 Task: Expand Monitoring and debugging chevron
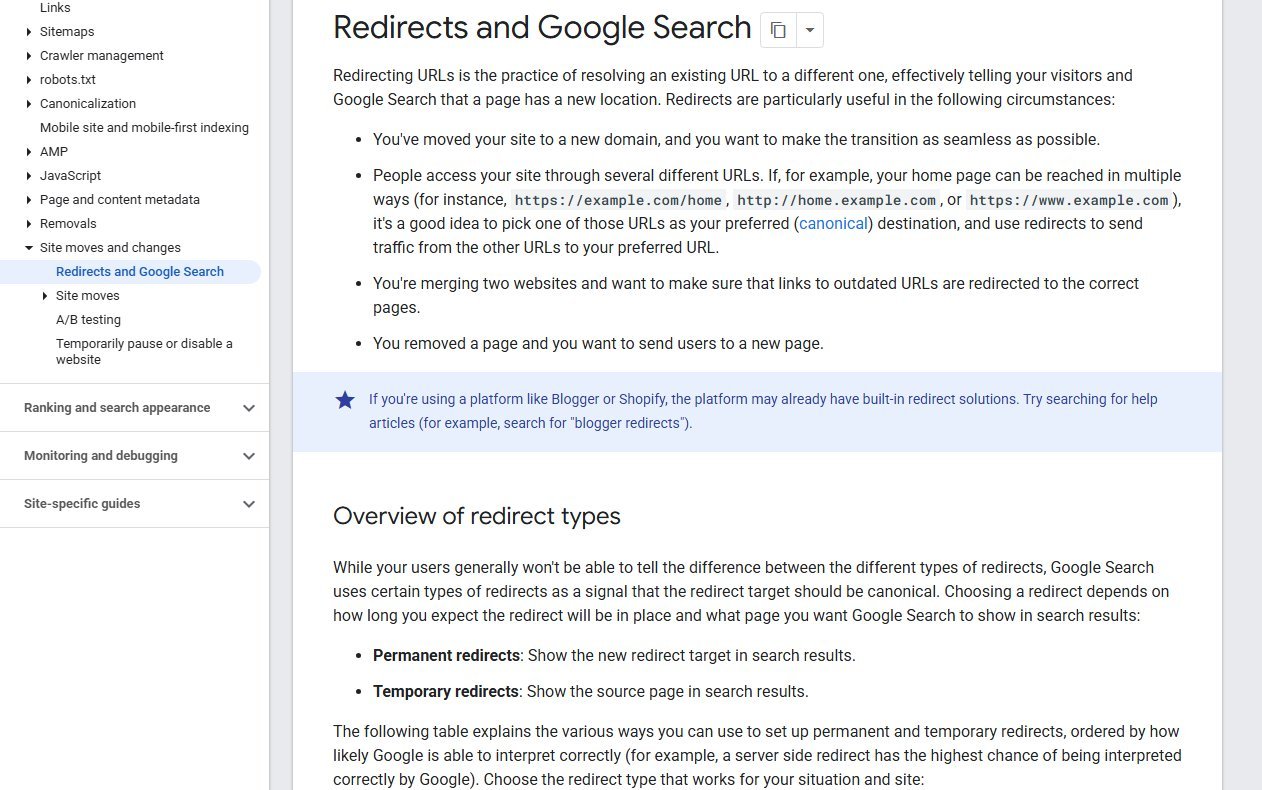(249, 456)
